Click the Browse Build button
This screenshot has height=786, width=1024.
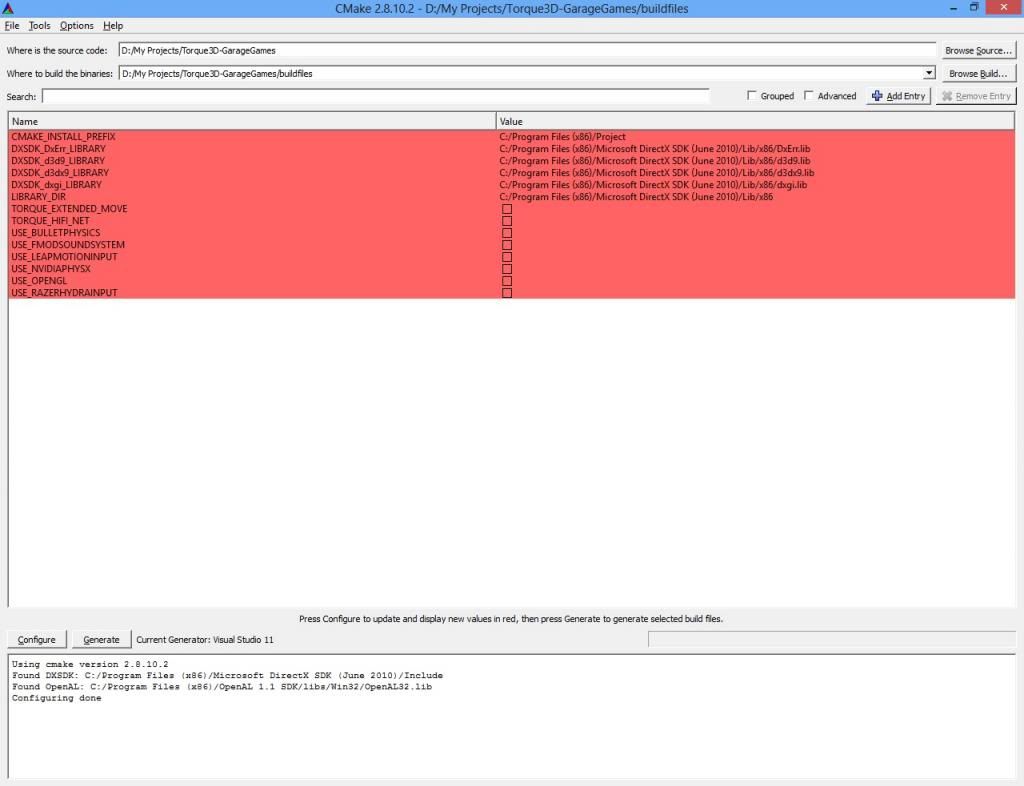click(978, 73)
